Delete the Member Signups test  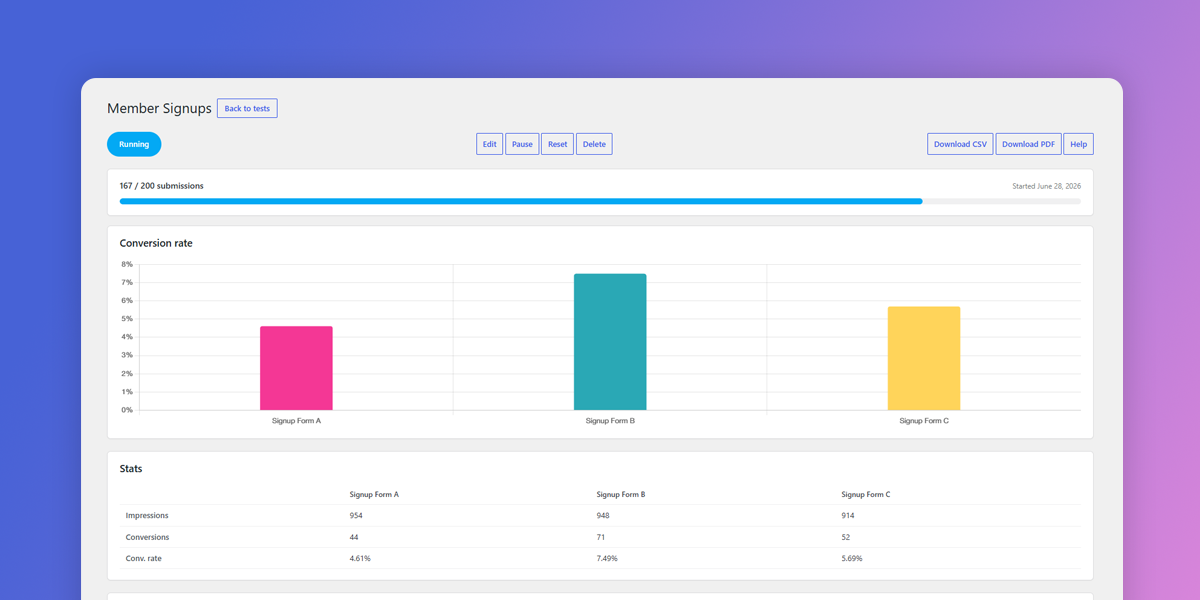[594, 144]
